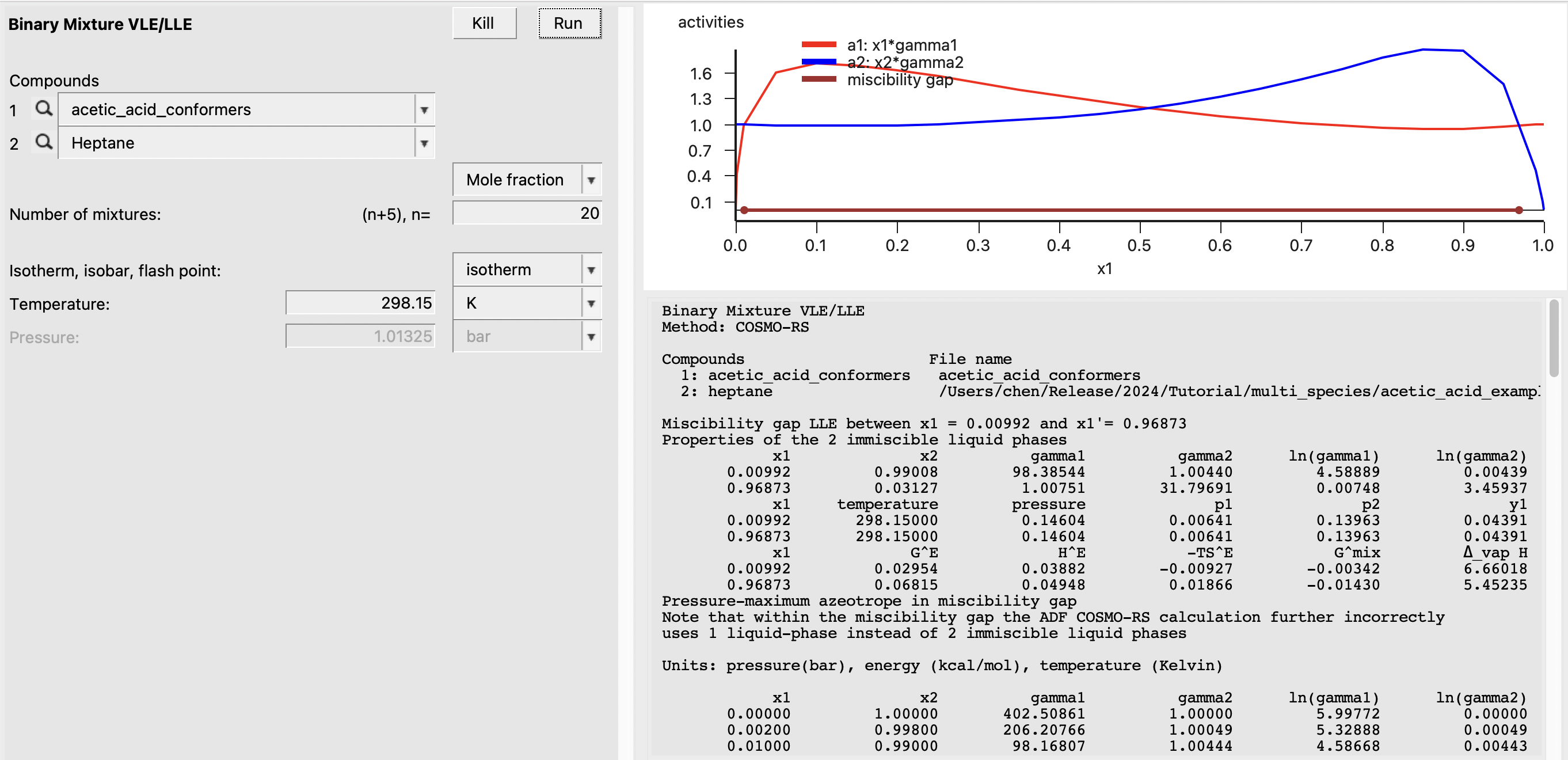The height and width of the screenshot is (760, 1568).
Task: Click the brown miscibility gap legend swatch
Action: pyautogui.click(x=819, y=78)
